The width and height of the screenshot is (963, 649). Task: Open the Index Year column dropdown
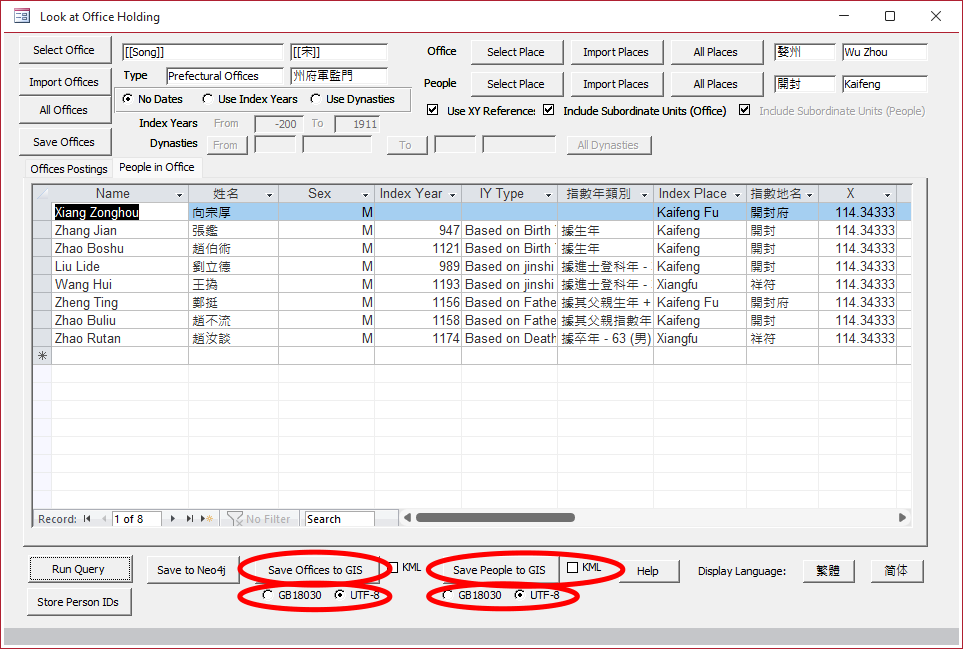(453, 194)
